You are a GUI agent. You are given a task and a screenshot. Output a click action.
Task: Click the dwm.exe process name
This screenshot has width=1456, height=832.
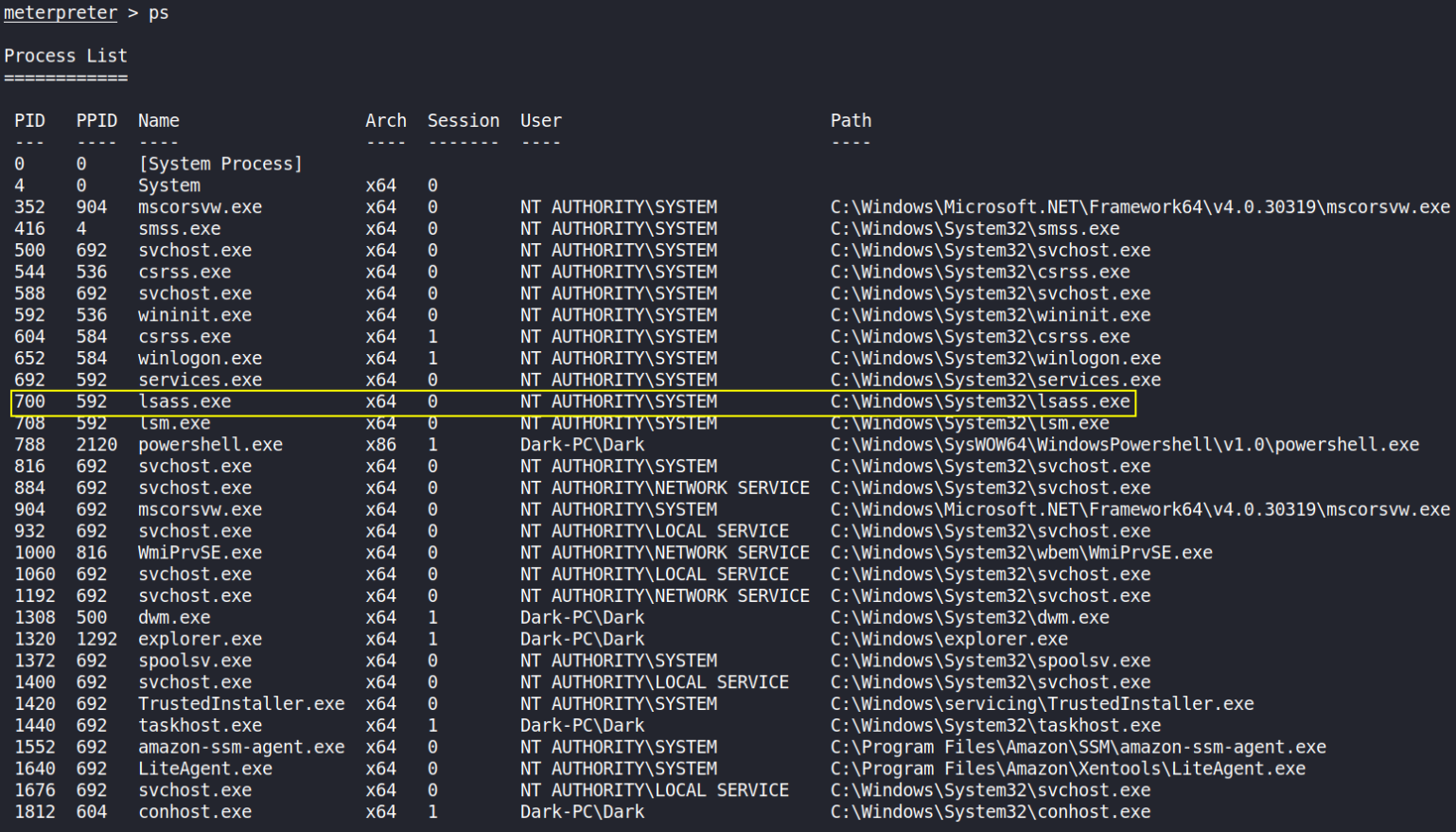(x=174, y=617)
